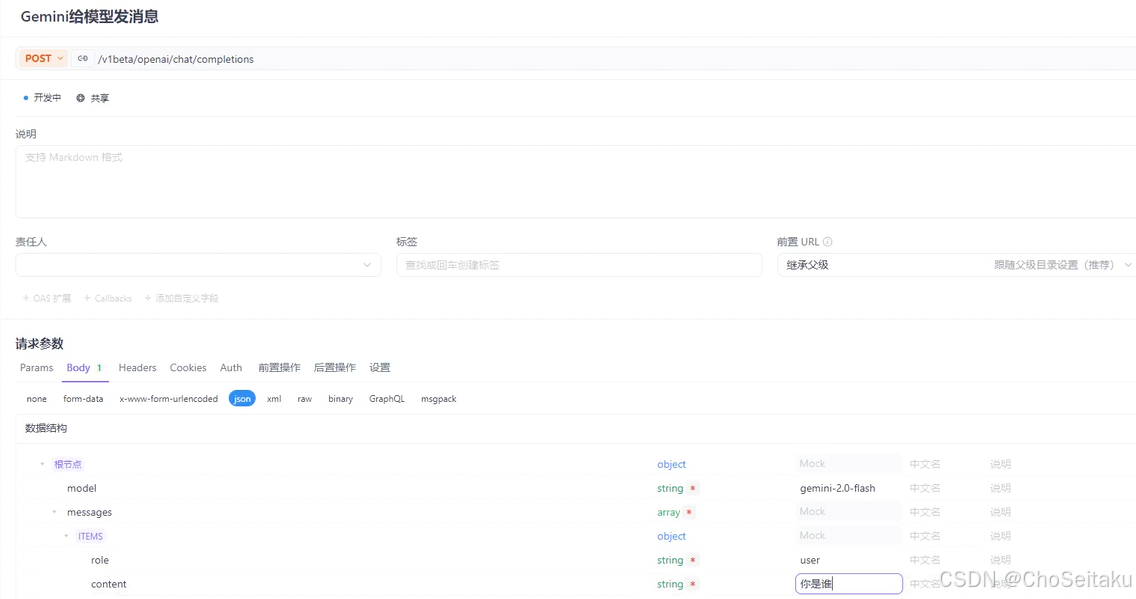
Task: Select the GraphQL body type
Action: [x=387, y=399]
